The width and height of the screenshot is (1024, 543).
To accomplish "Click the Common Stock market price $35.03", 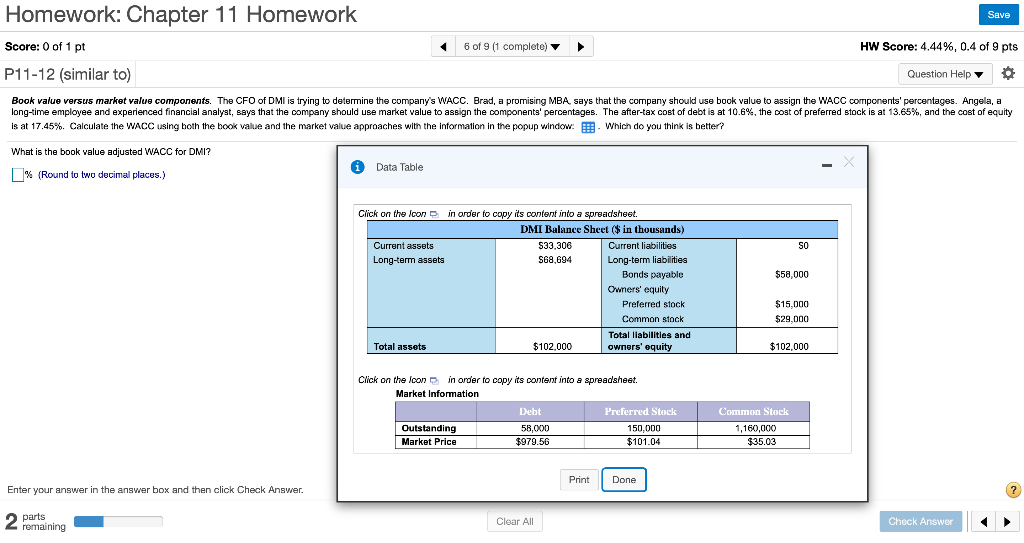I will (761, 442).
